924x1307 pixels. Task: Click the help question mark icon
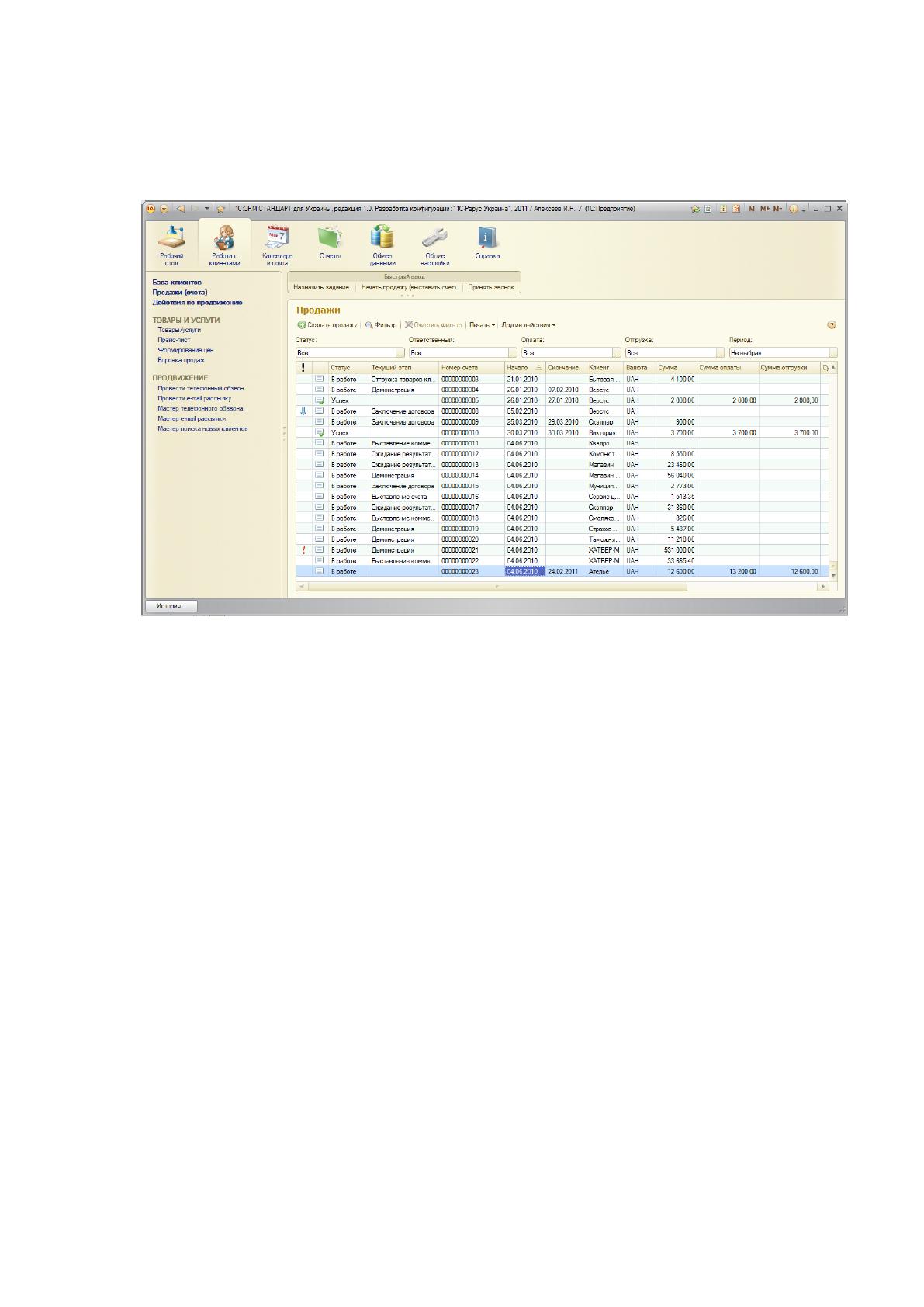(832, 325)
